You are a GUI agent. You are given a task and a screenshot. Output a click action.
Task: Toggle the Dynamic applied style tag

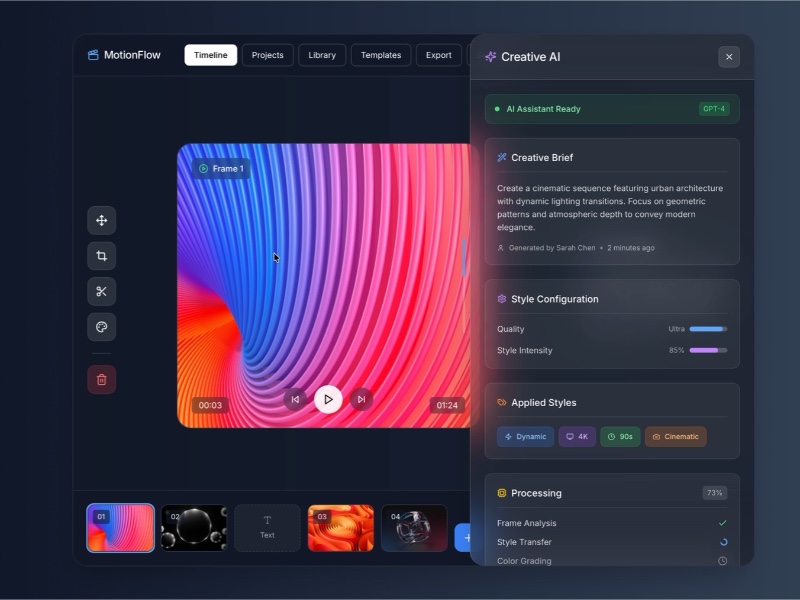[x=525, y=436]
